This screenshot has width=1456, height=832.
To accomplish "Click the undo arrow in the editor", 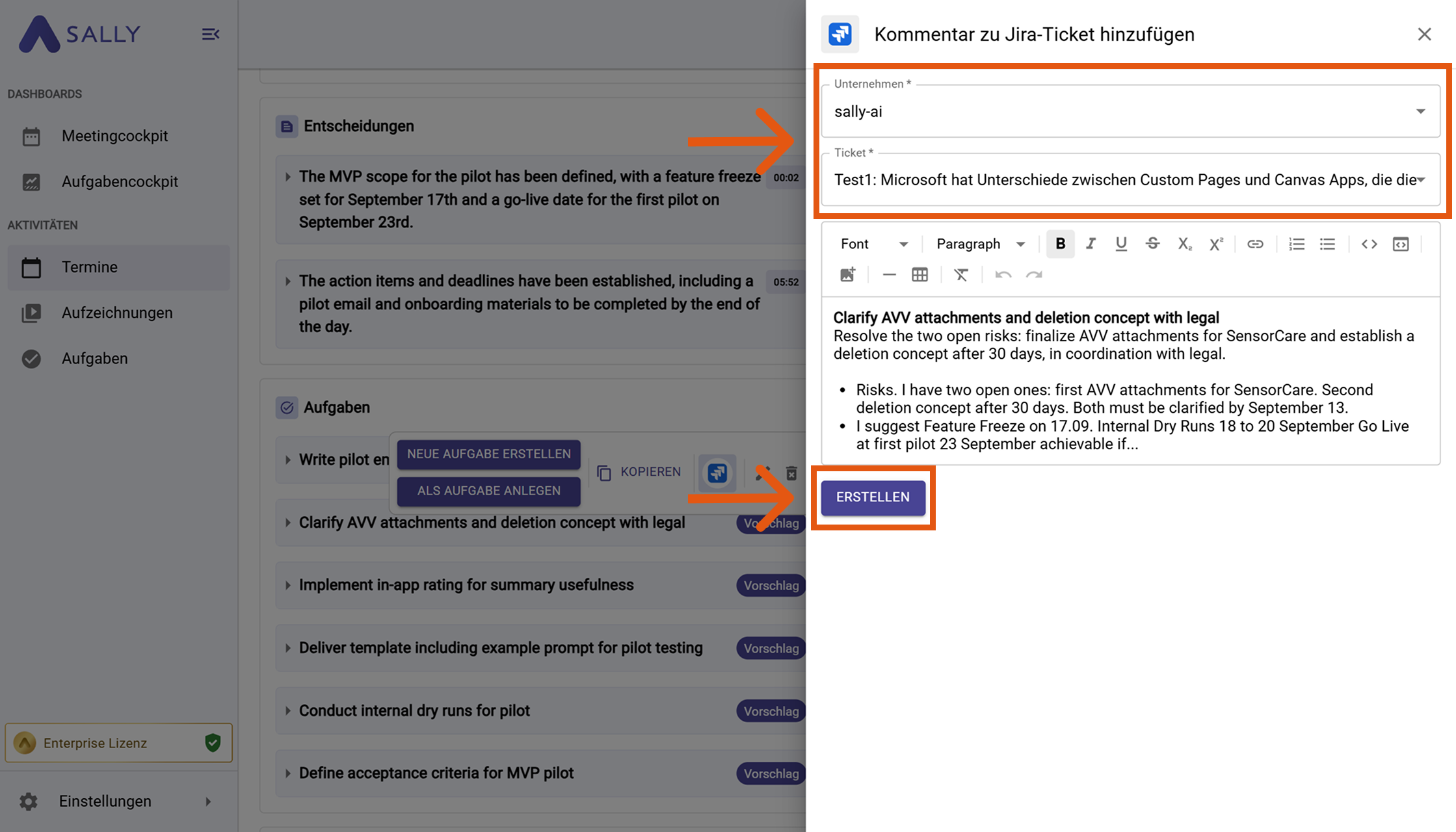I will tap(1003, 275).
